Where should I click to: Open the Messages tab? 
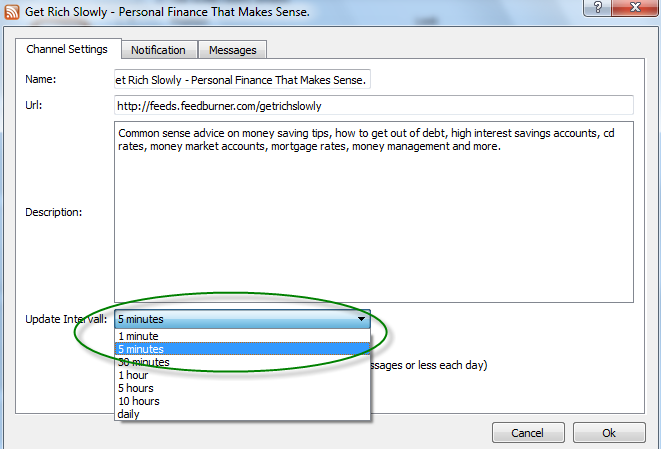232,50
